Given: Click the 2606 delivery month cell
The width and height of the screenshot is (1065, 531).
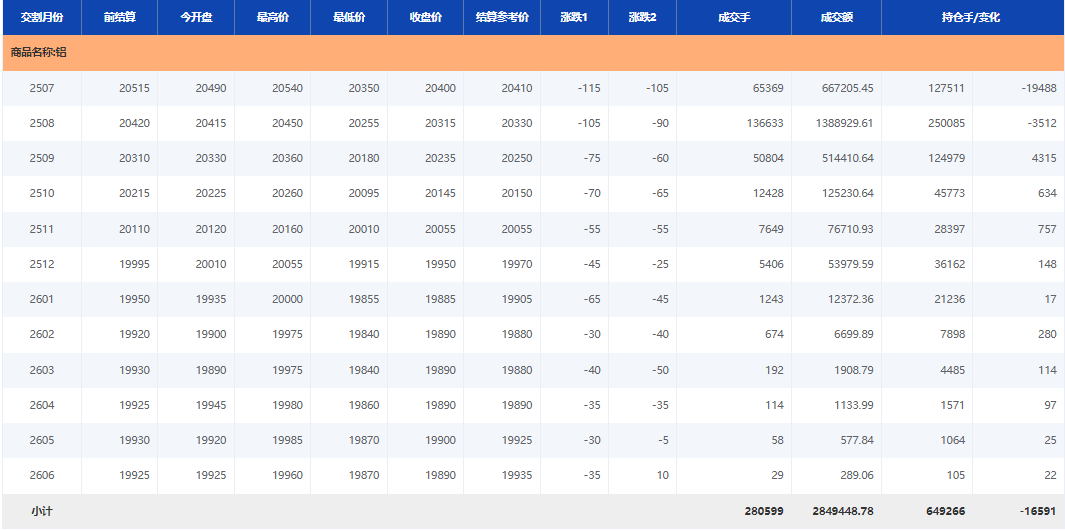Looking at the screenshot, I should coord(42,475).
